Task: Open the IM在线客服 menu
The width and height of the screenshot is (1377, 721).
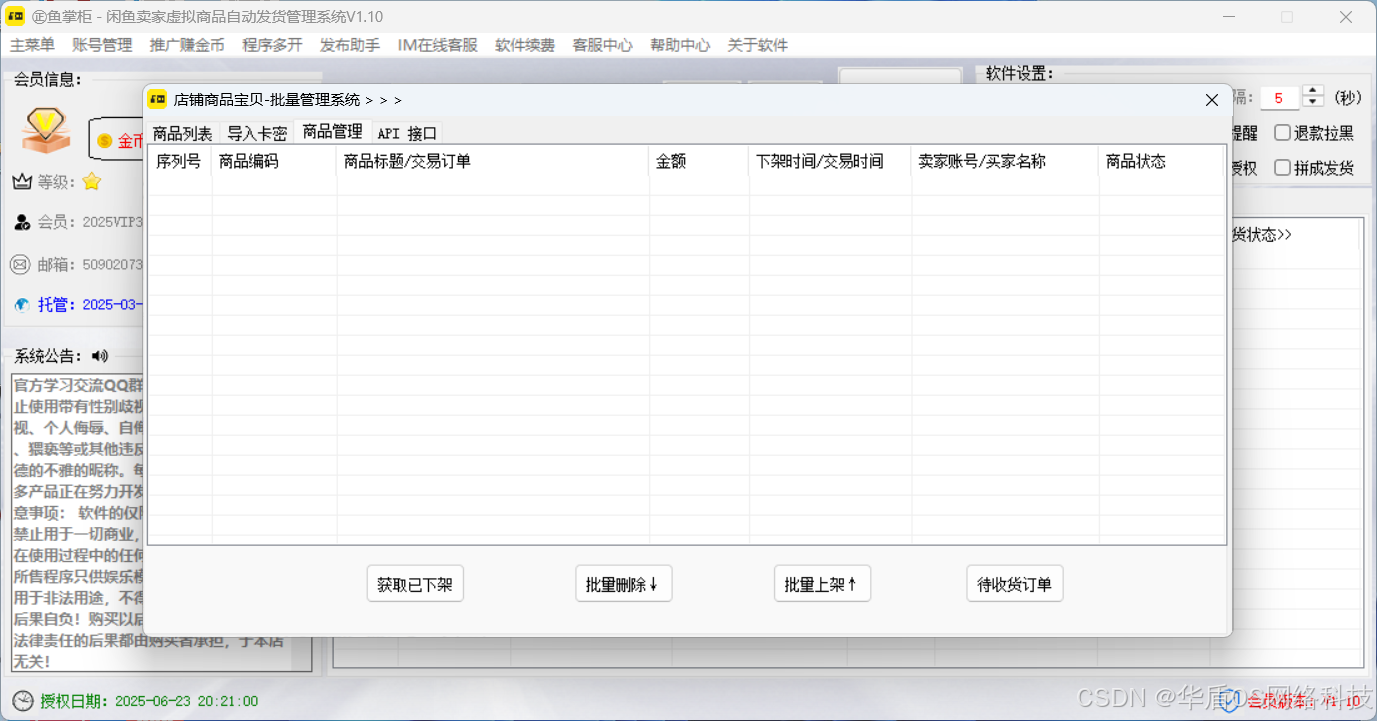Action: tap(437, 45)
